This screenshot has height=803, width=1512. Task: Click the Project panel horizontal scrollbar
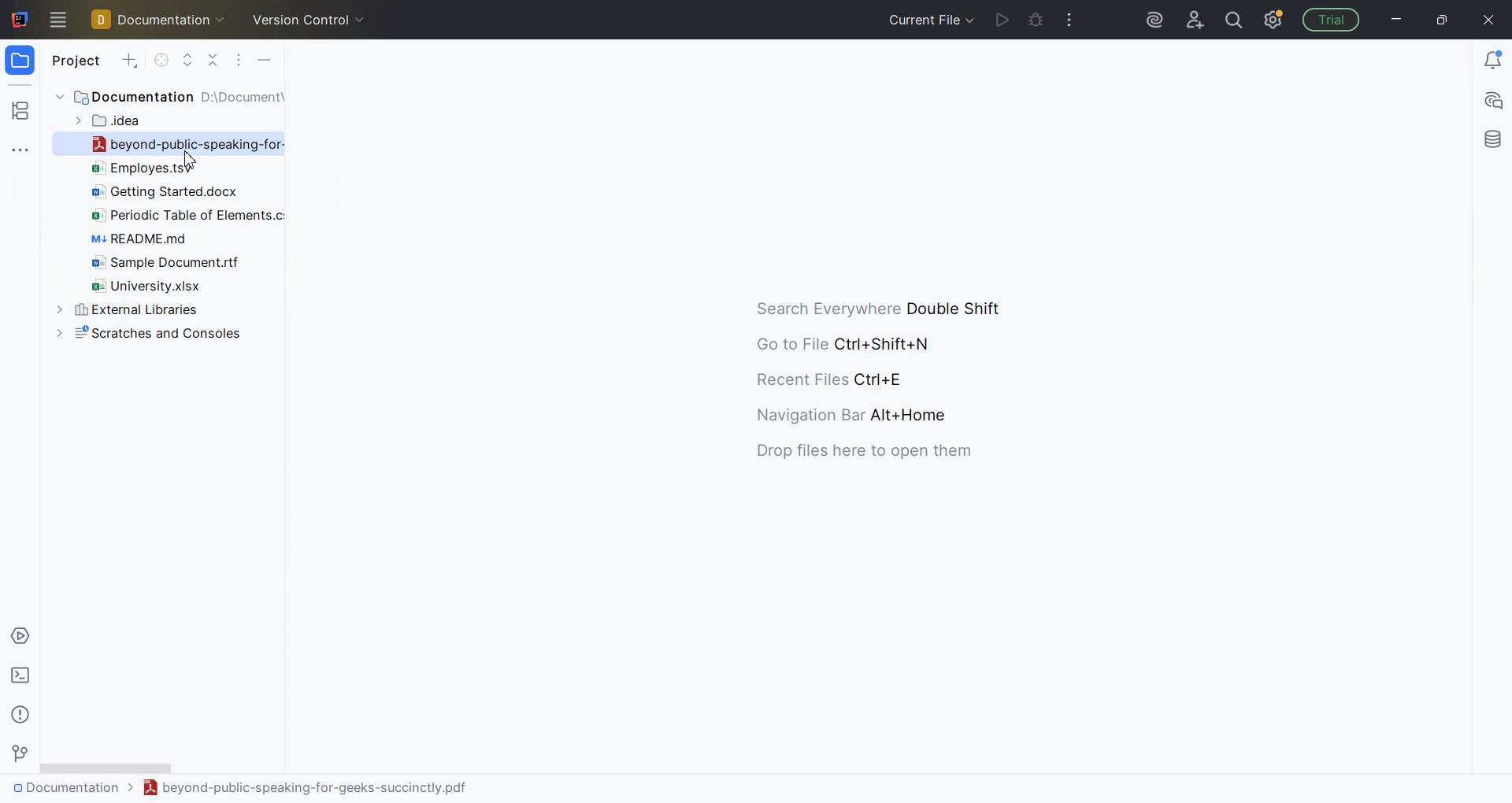click(x=106, y=769)
